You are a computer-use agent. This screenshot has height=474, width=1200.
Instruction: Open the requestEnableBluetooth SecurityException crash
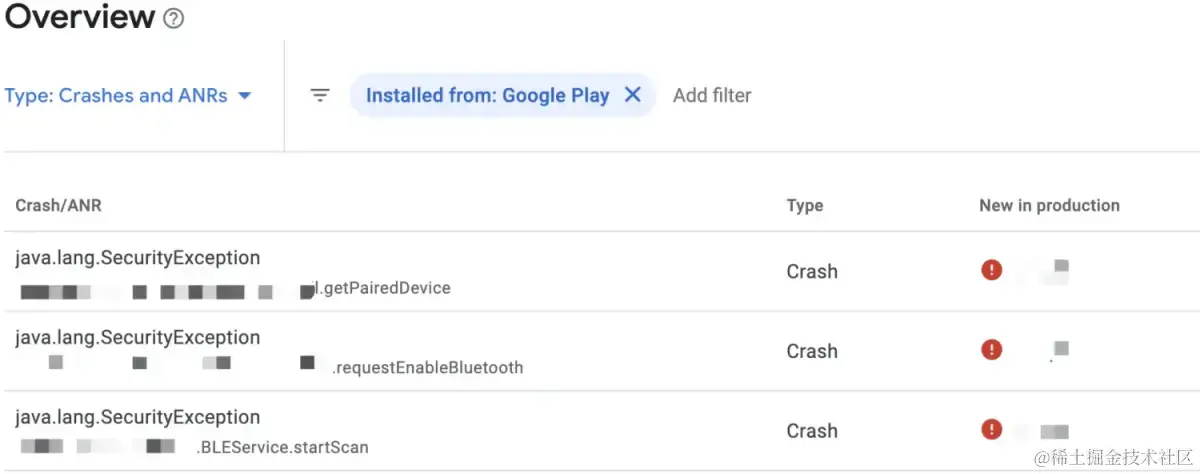point(137,338)
